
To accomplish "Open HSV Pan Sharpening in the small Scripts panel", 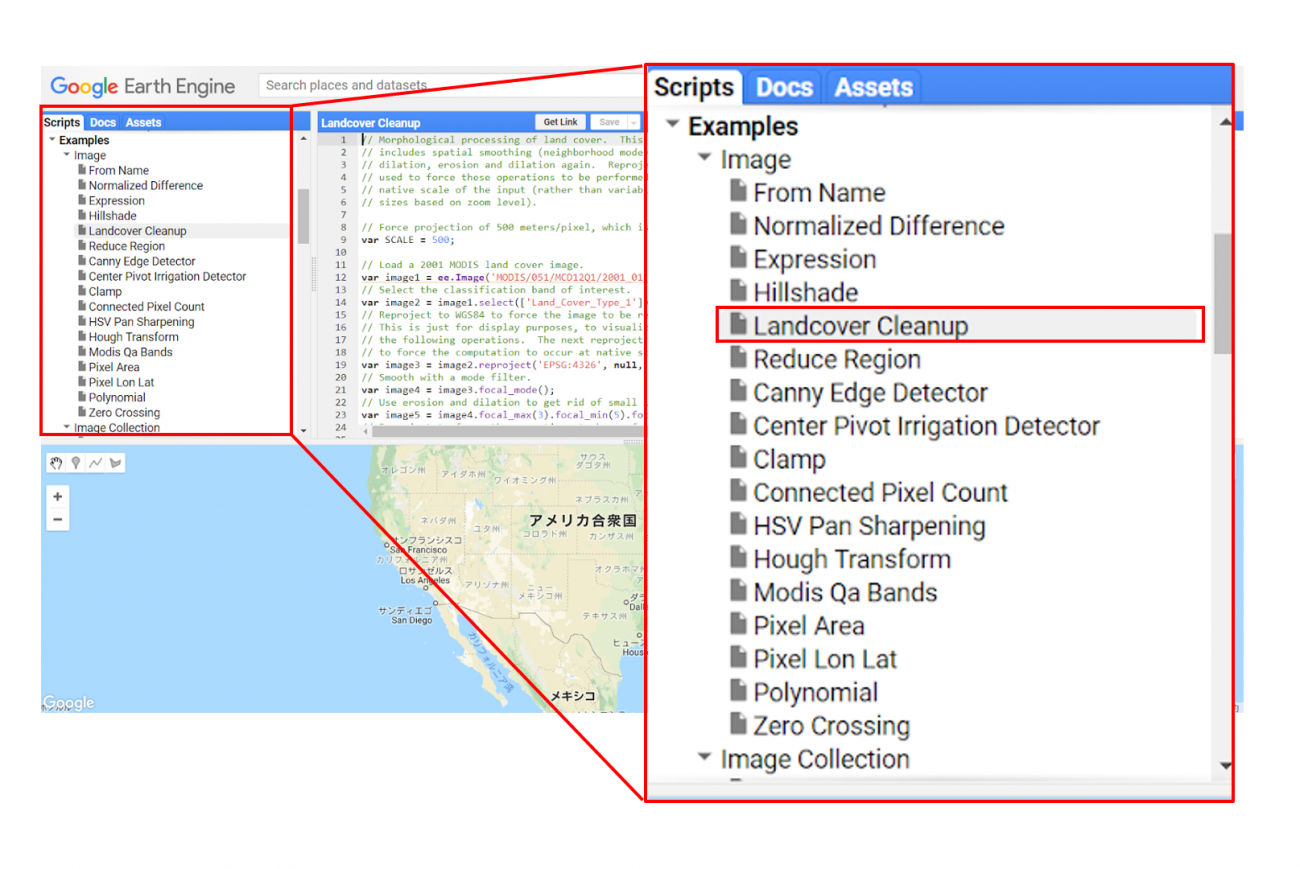I will tap(142, 322).
